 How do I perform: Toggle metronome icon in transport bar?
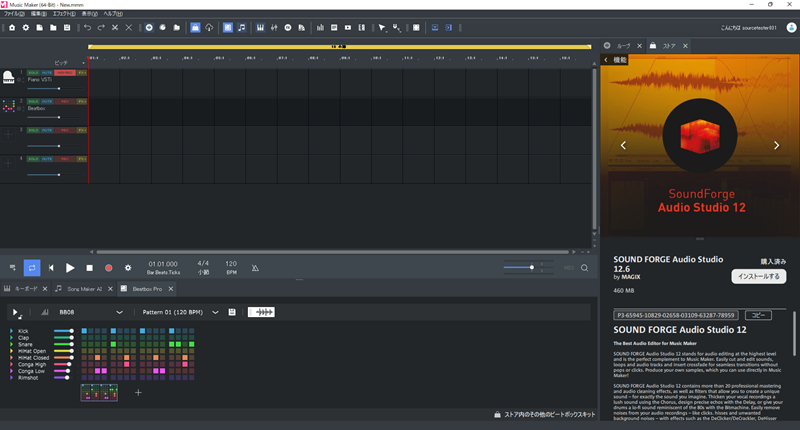(x=255, y=268)
